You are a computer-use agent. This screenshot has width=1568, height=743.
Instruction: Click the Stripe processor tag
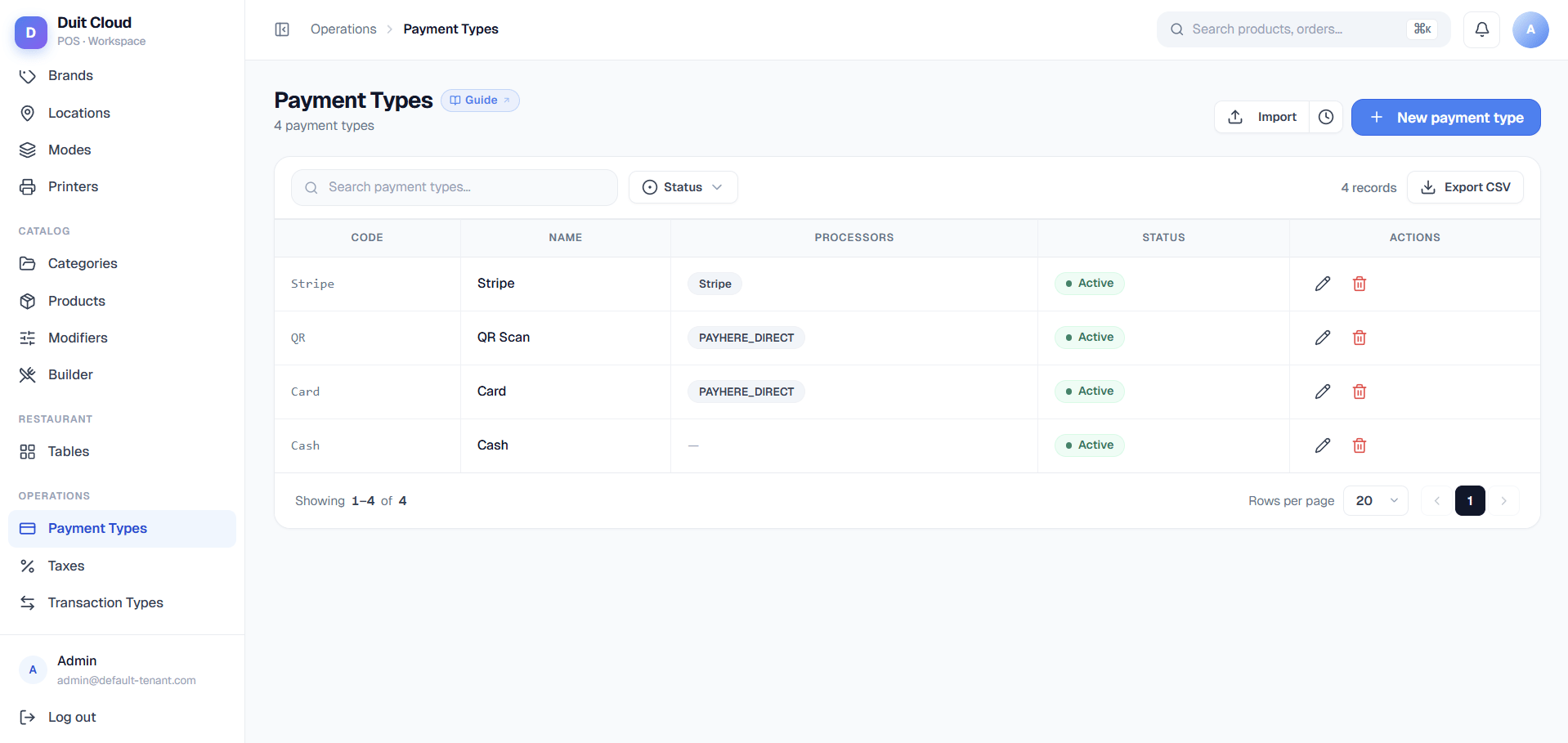coord(715,284)
